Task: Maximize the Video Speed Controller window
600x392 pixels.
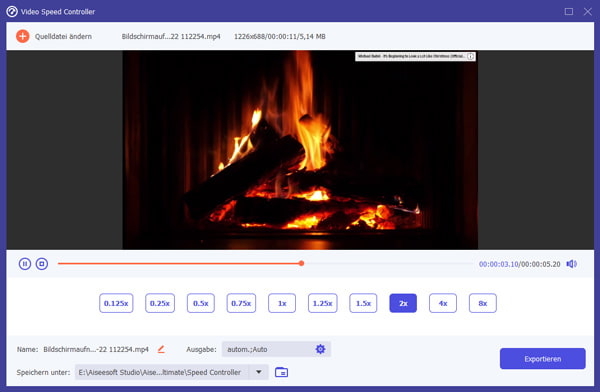Action: click(569, 11)
